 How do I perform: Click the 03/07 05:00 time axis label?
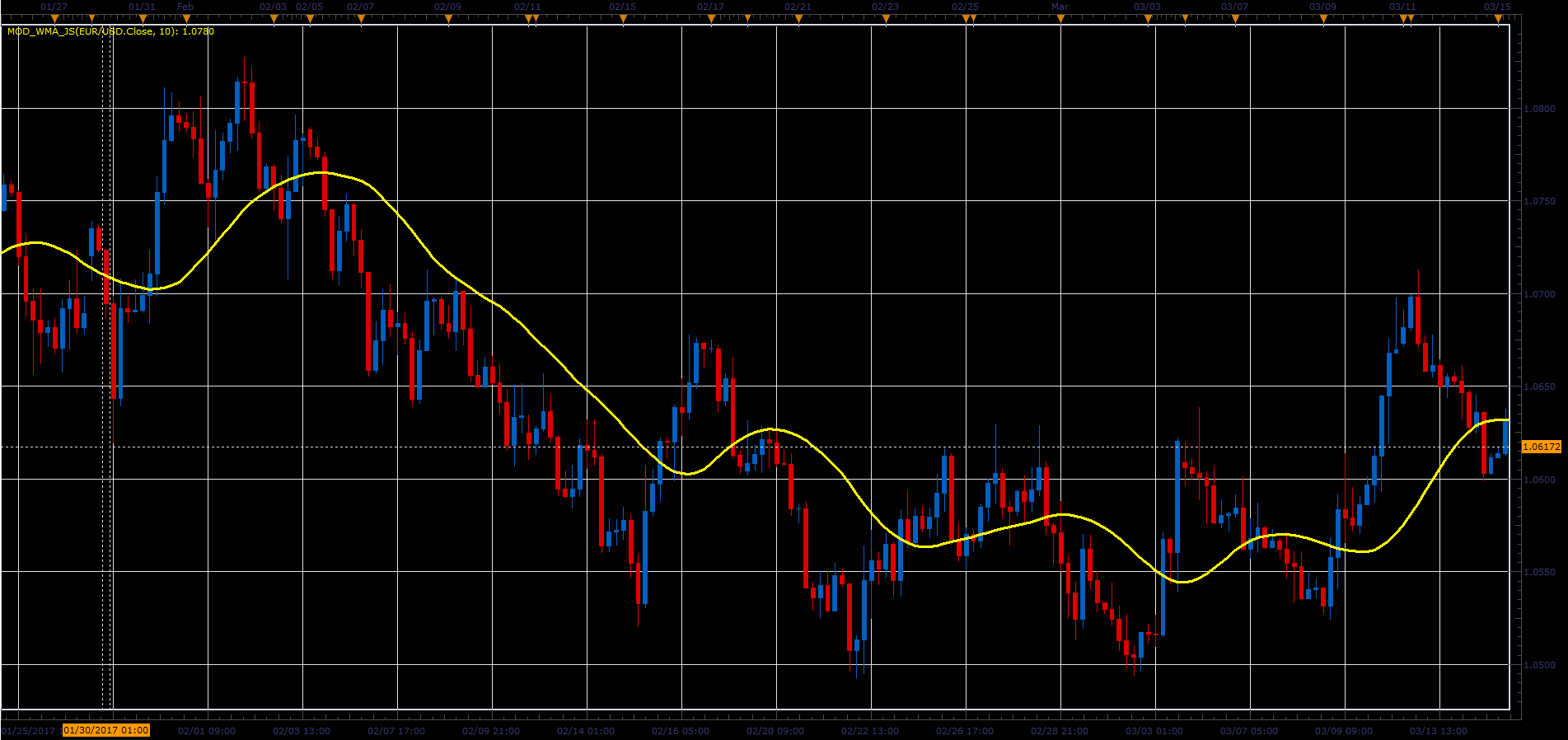(1249, 731)
